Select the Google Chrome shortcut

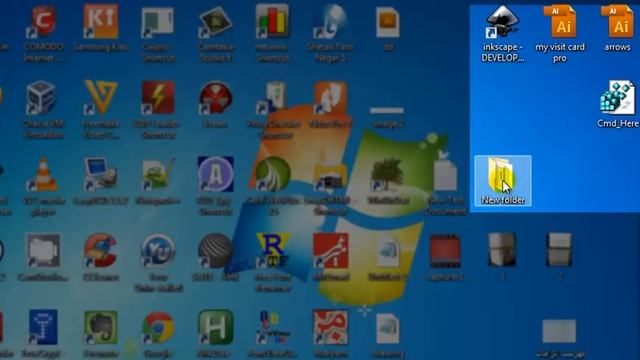tap(158, 334)
